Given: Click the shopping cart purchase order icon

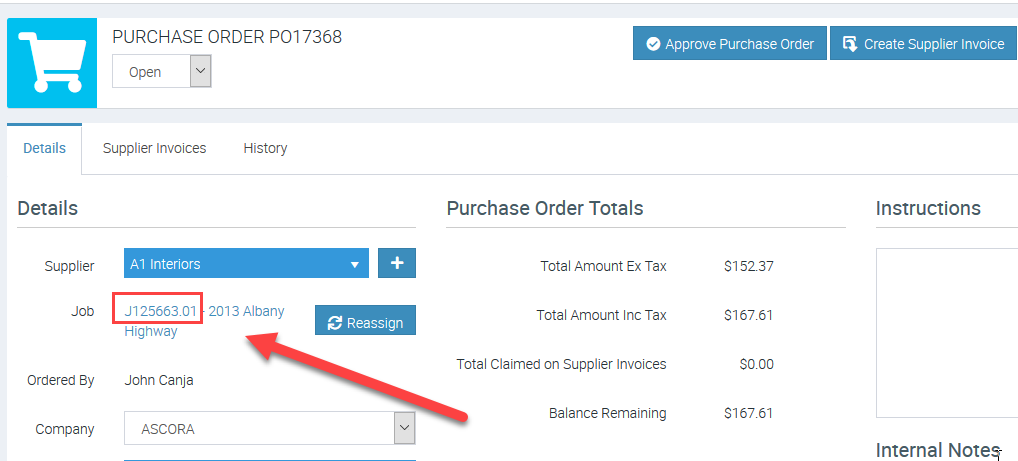Looking at the screenshot, I should coord(52,62).
